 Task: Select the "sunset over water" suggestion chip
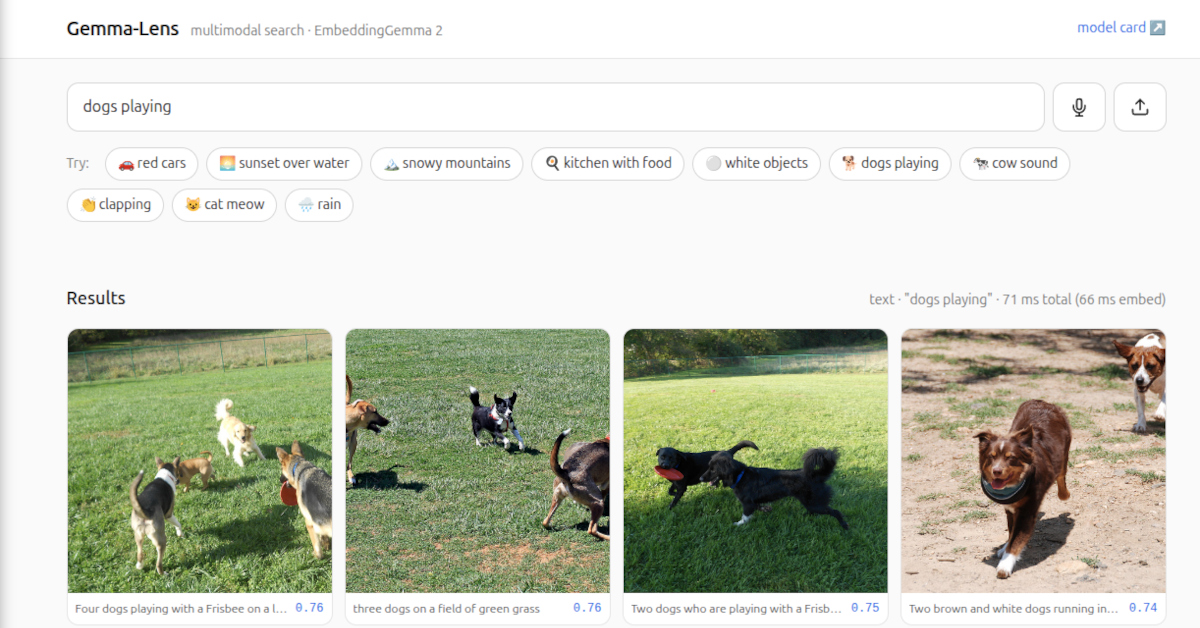284,163
